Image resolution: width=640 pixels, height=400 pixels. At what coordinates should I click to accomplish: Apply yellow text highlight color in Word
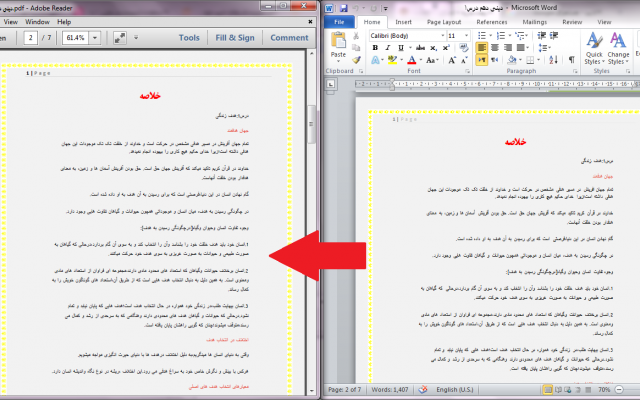[392, 60]
